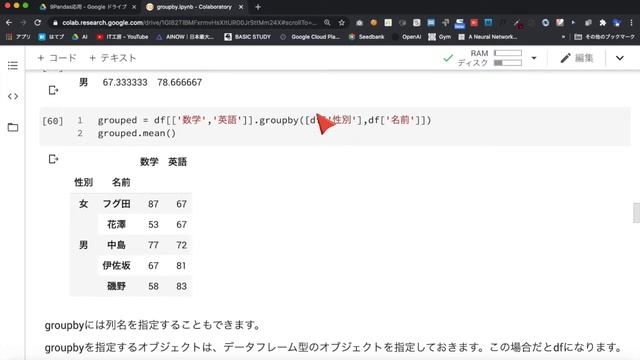Viewport: 640px width, 360px height.
Task: Close the groupby.ipynb tab
Action: tap(241, 7)
